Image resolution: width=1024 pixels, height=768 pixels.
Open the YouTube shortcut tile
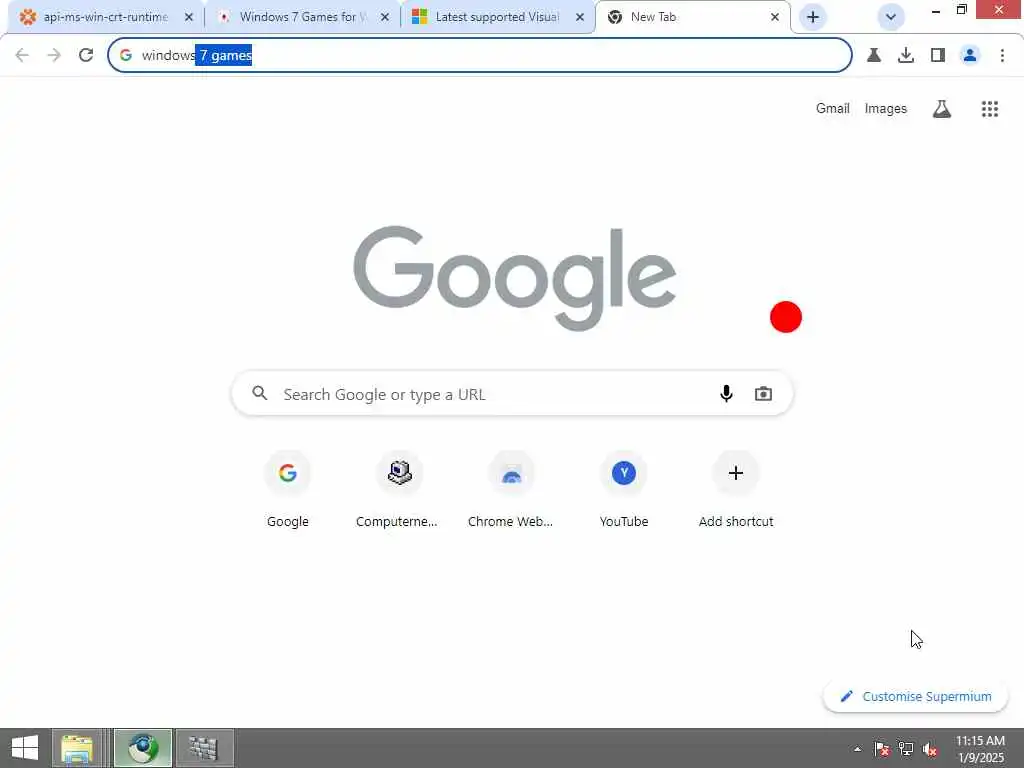[x=624, y=490]
